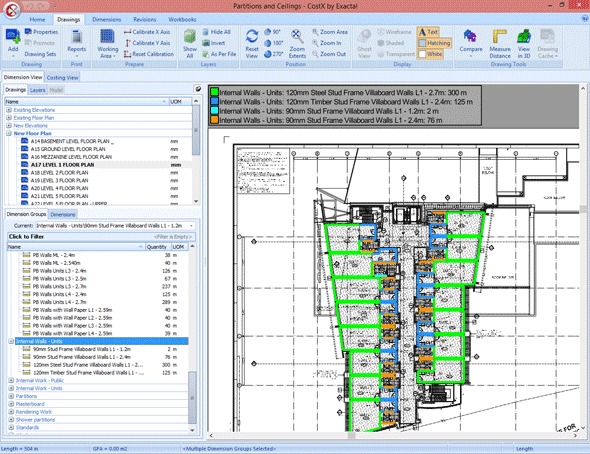Sort drawings by the Name column header
590x454 pixels.
tap(87, 102)
